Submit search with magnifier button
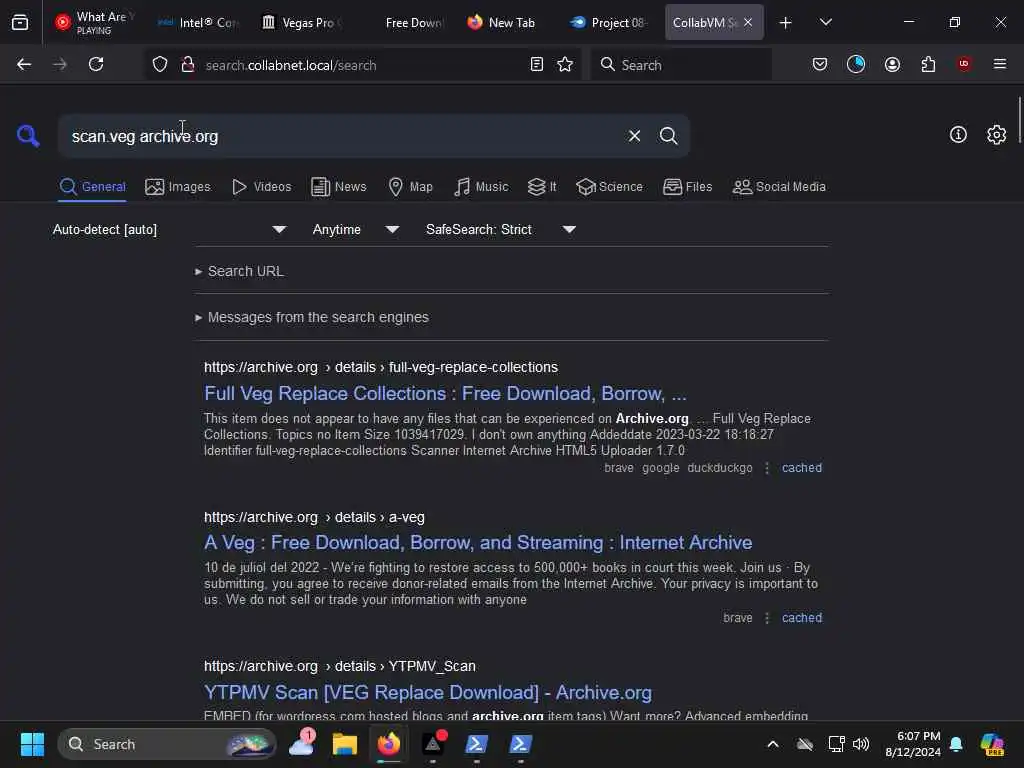The image size is (1024, 768). coord(668,136)
